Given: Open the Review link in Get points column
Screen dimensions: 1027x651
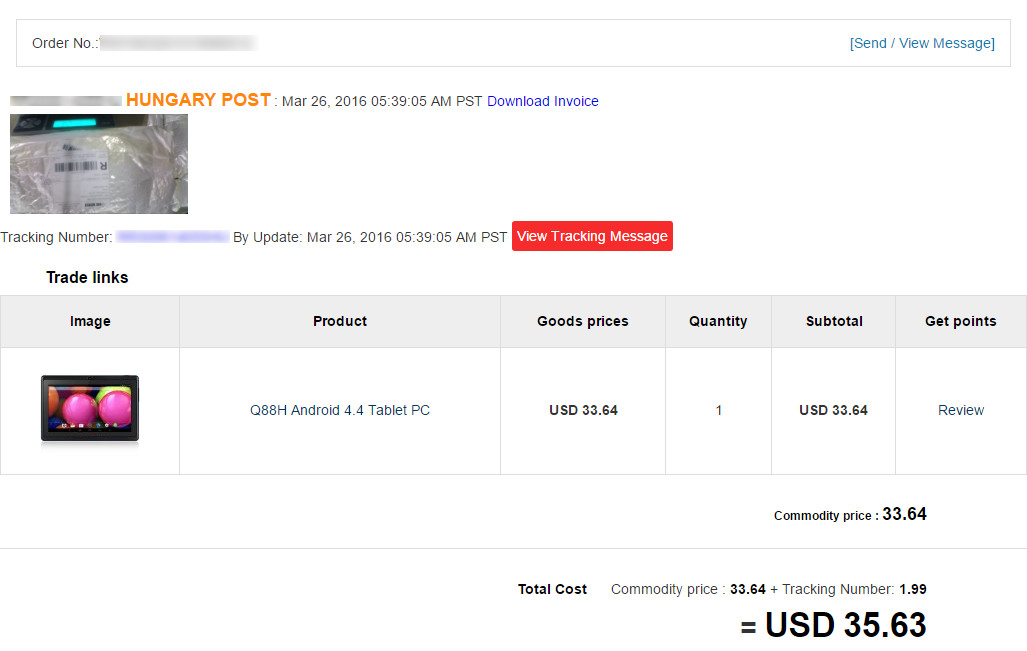Looking at the screenshot, I should coord(960,410).
